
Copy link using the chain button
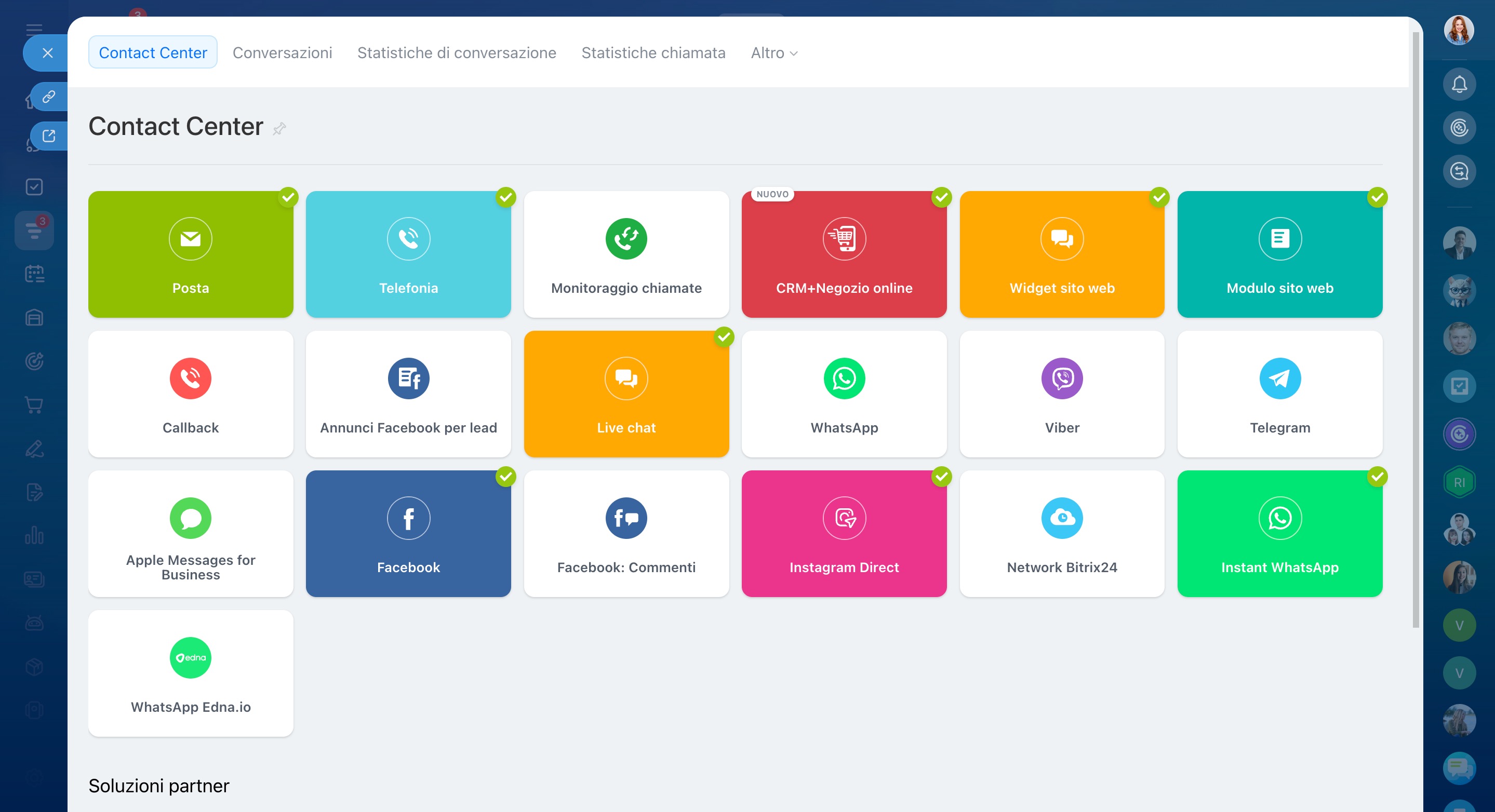click(x=49, y=96)
